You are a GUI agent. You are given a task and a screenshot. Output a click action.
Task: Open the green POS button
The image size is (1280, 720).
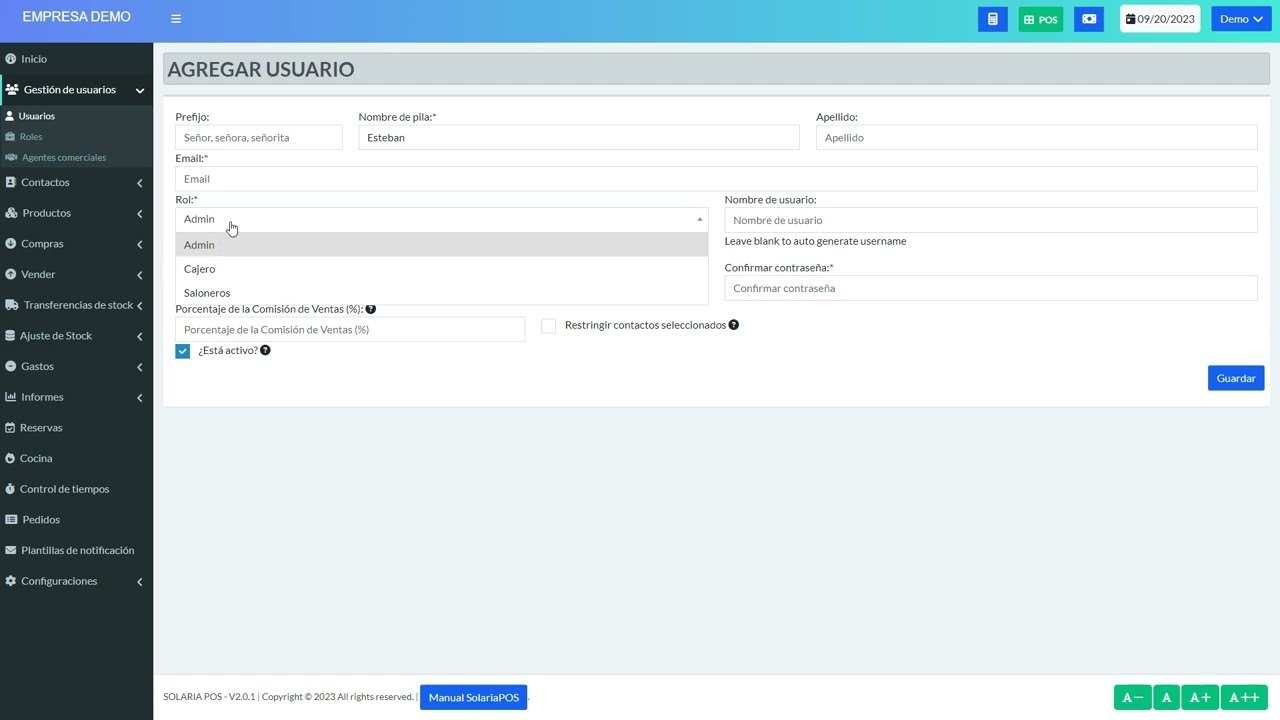coord(1041,19)
